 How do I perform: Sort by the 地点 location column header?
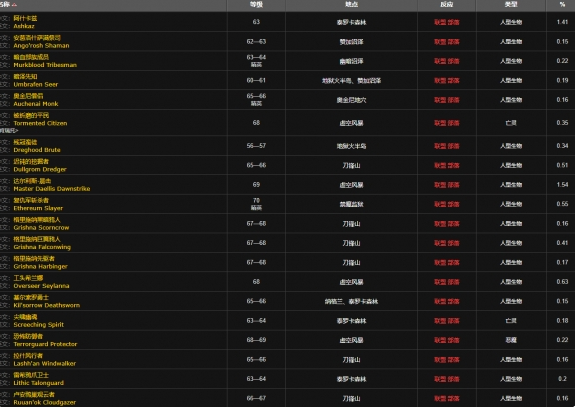pyautogui.click(x=351, y=4)
